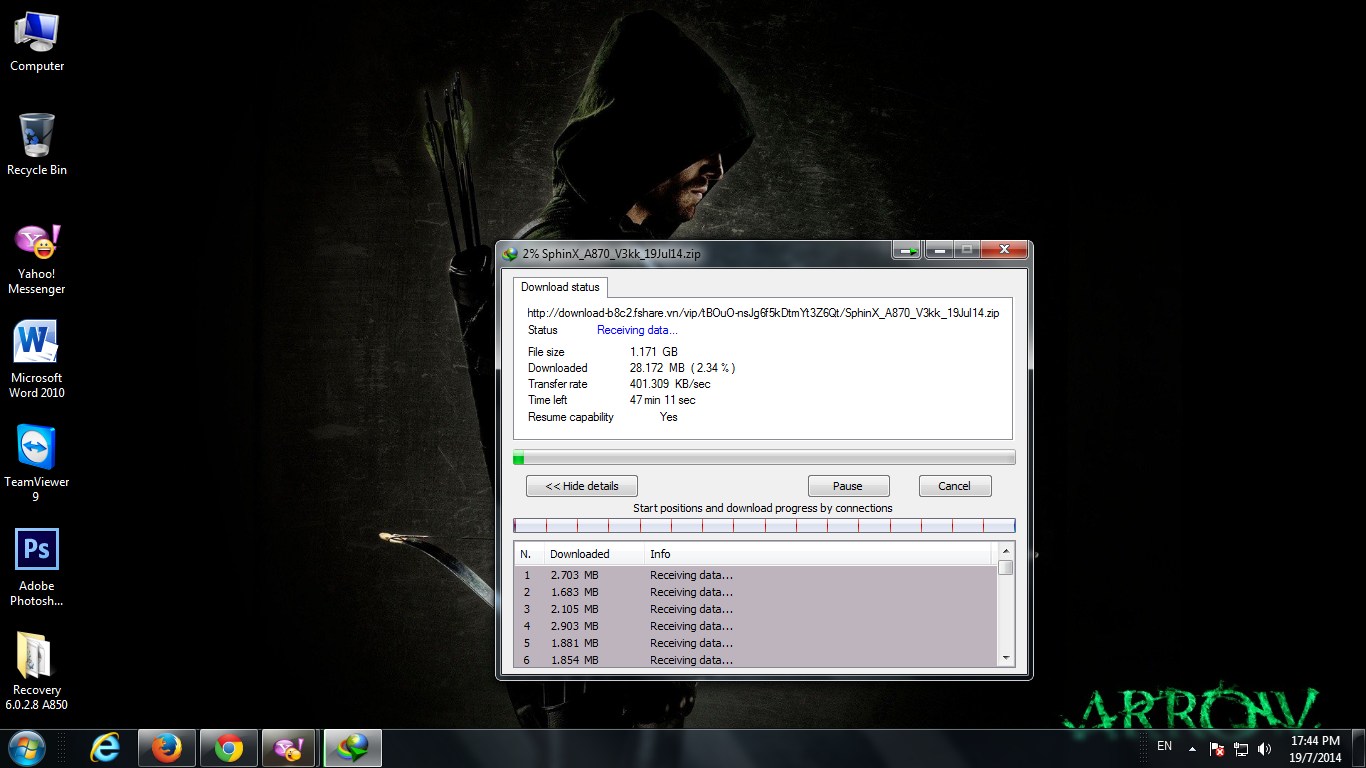Open the volume speaker tray icon

[x=1265, y=748]
